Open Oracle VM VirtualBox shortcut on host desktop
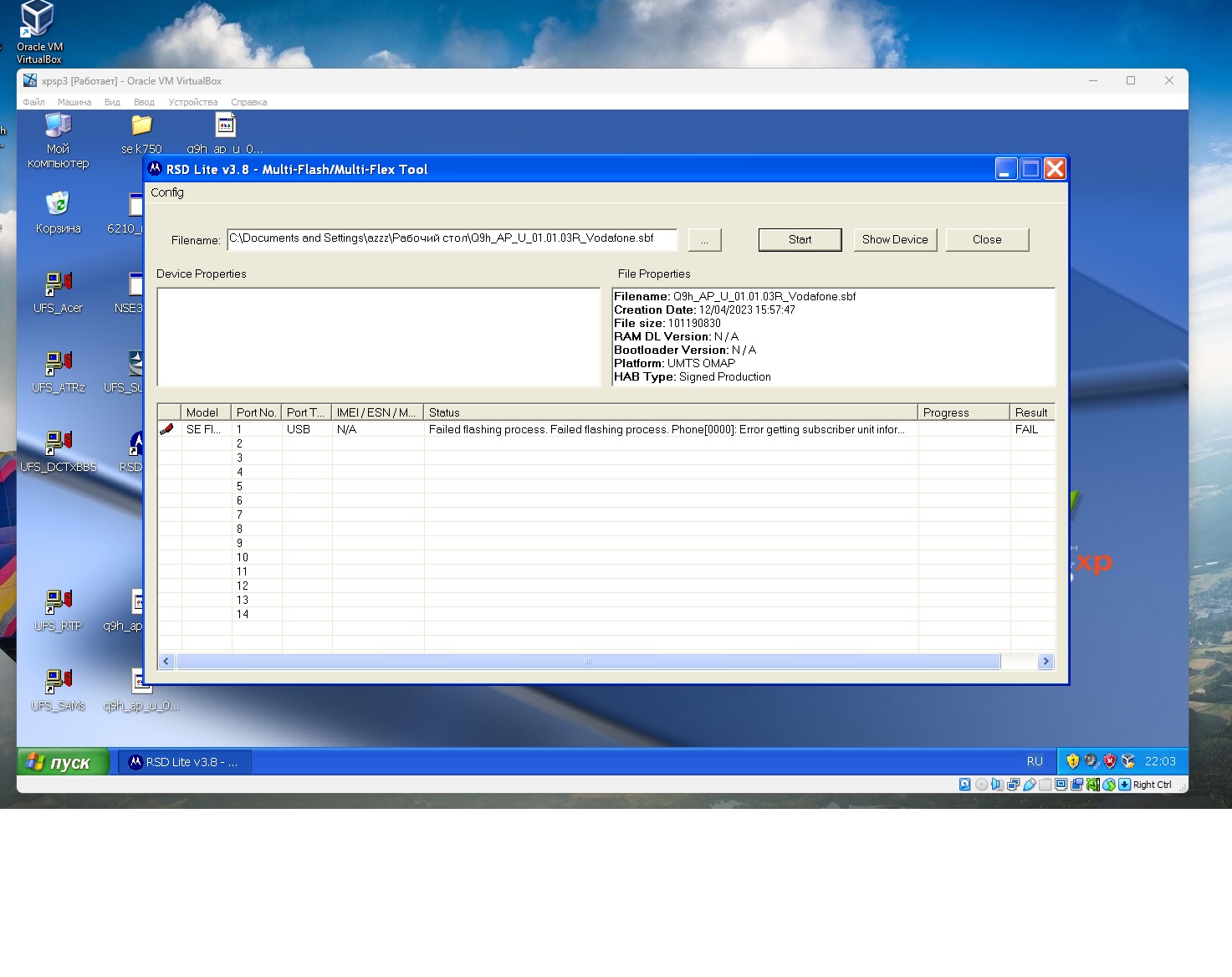Screen dimensions: 1232x977 pyautogui.click(x=38, y=32)
